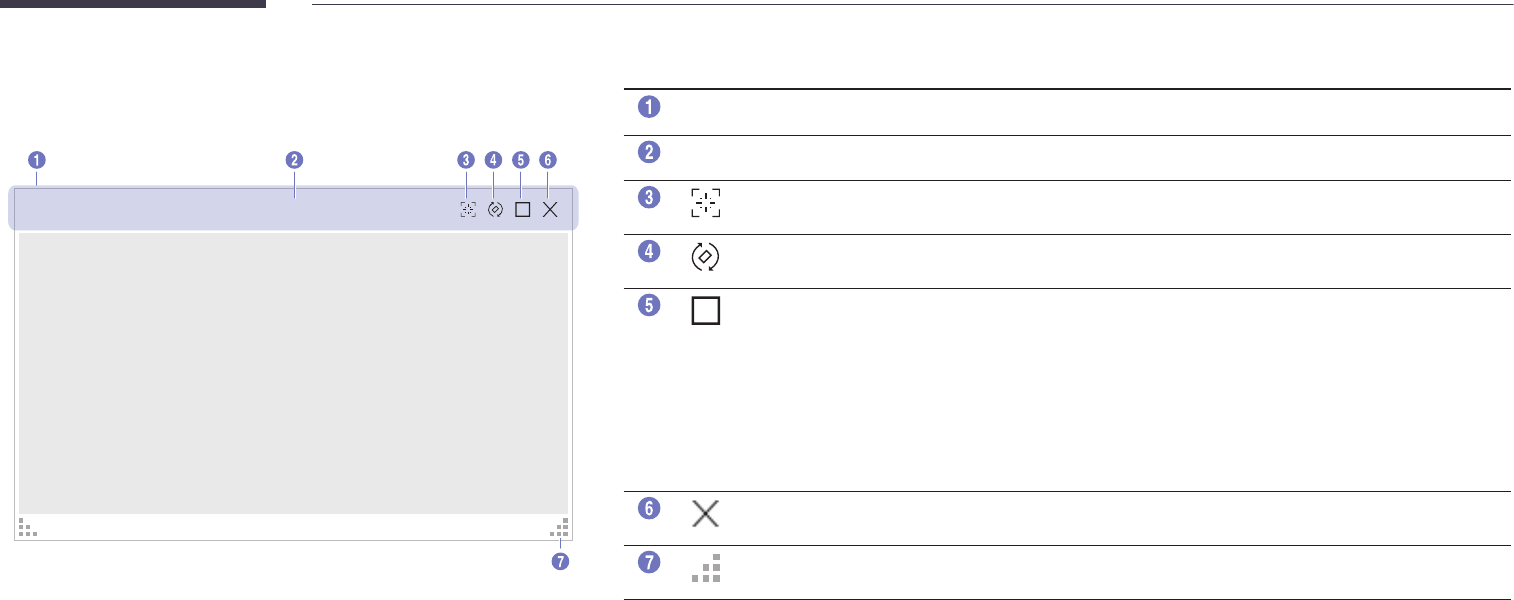Click callout badge 1 above the window's left corner

click(x=37, y=159)
